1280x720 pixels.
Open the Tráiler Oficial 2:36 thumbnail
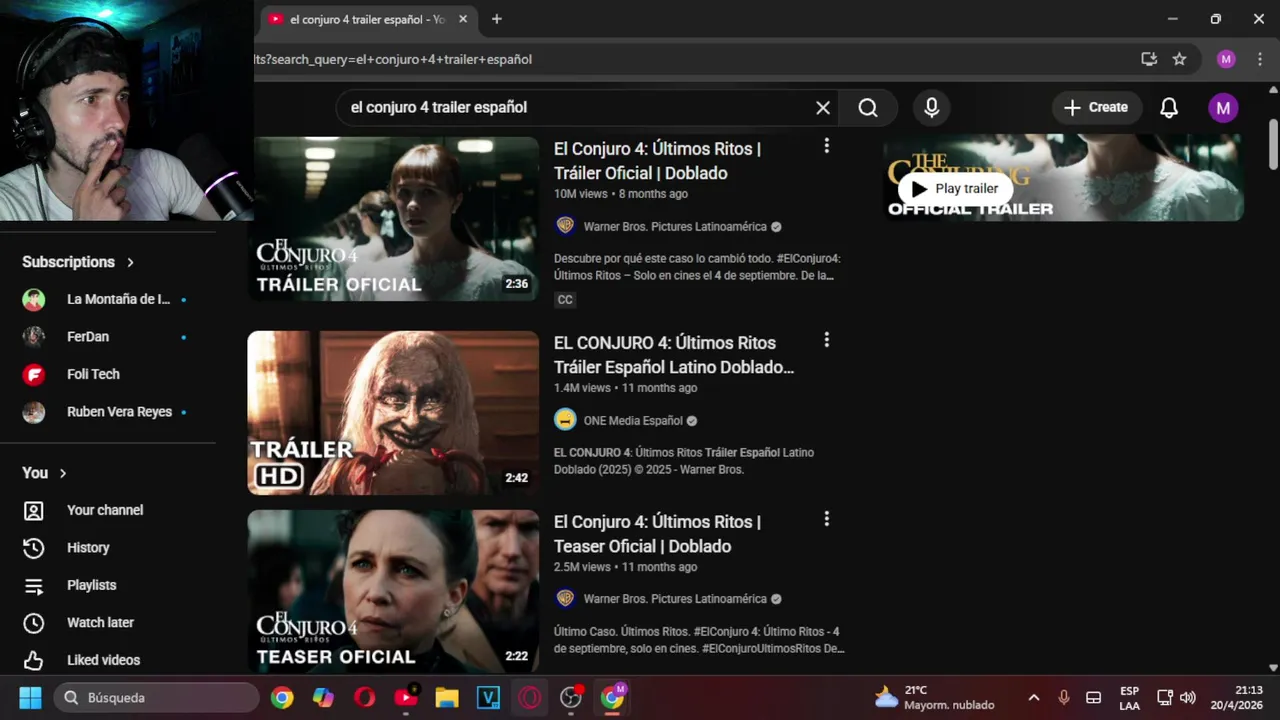click(393, 218)
